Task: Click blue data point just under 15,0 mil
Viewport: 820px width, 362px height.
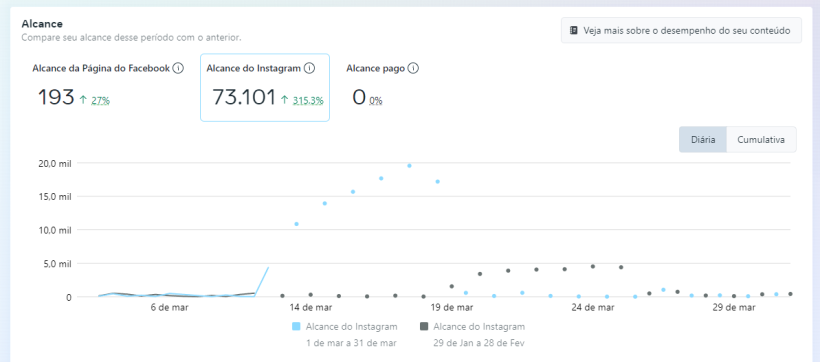Action: 325,203
